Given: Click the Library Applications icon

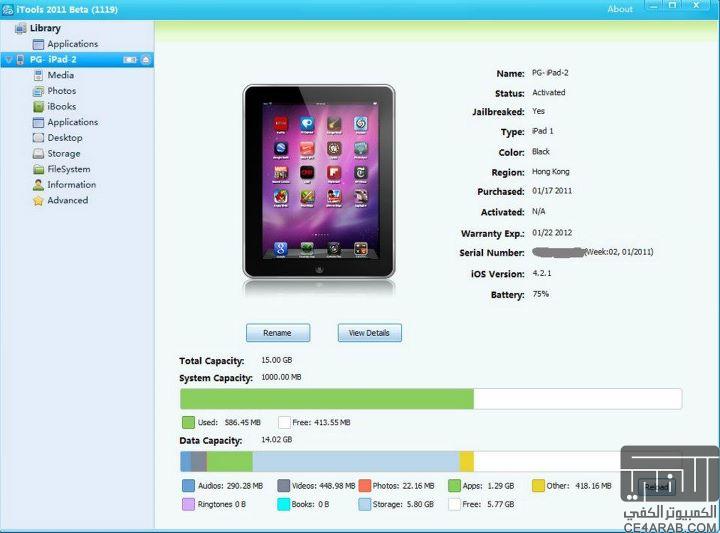Looking at the screenshot, I should click(x=39, y=44).
